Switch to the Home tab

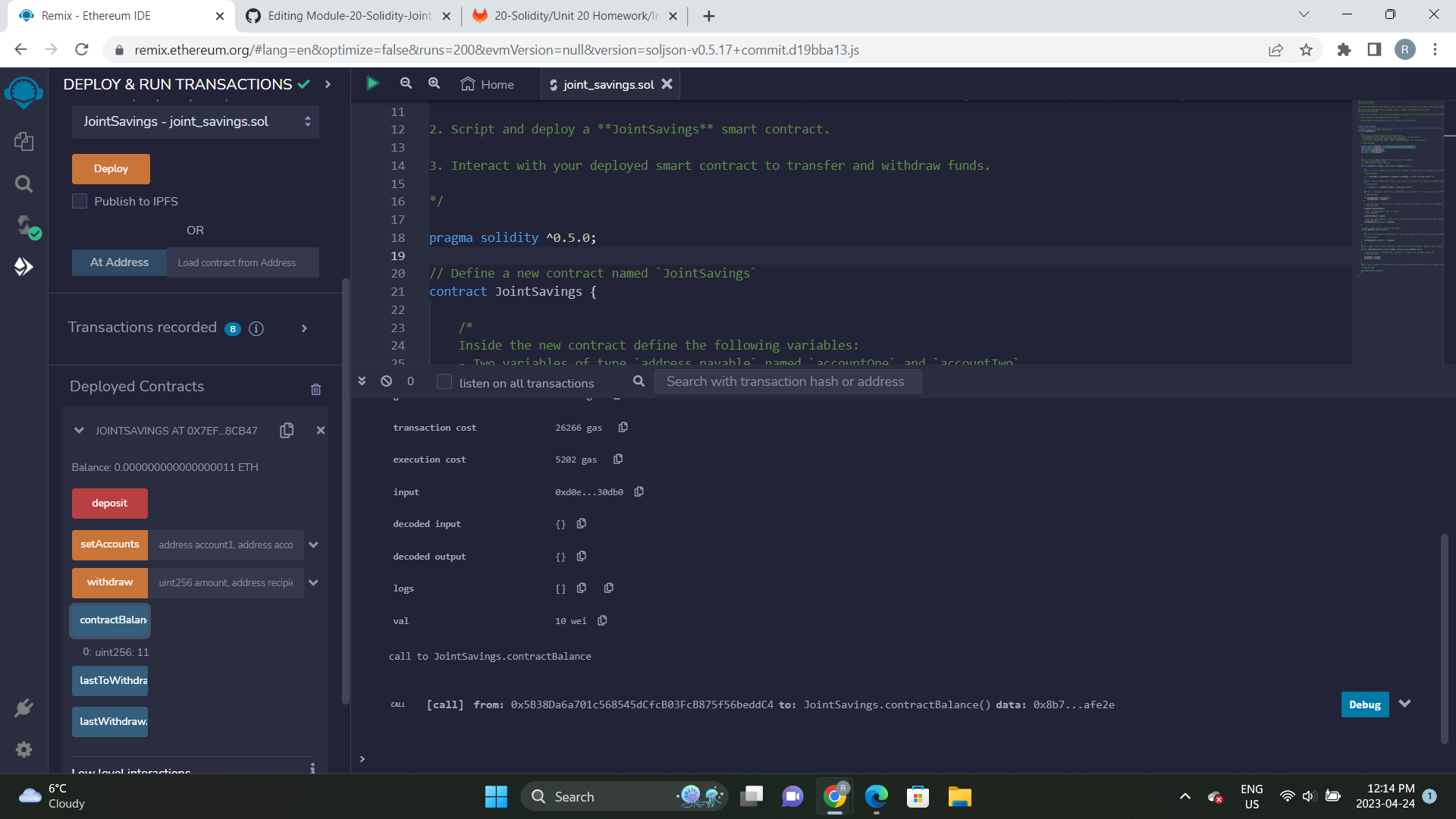[x=488, y=84]
